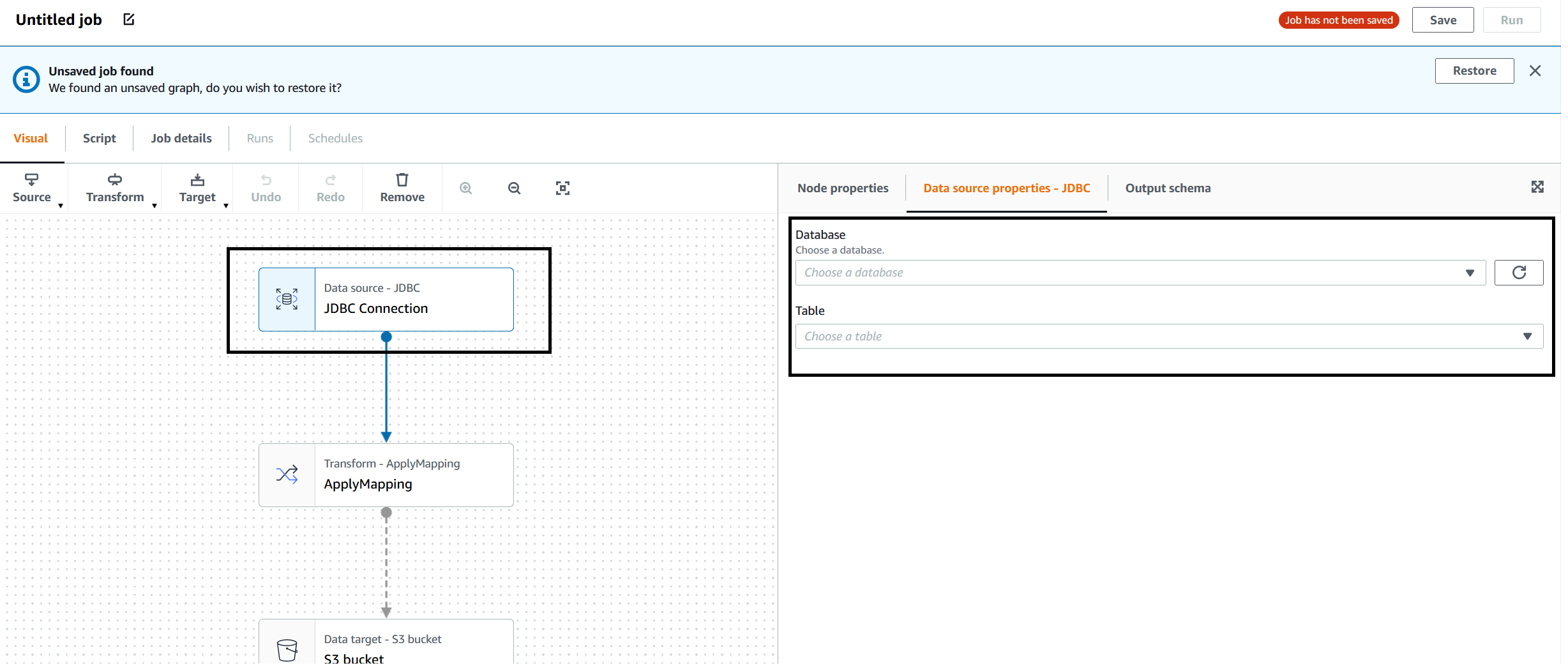Click the Restore button

point(1474,71)
